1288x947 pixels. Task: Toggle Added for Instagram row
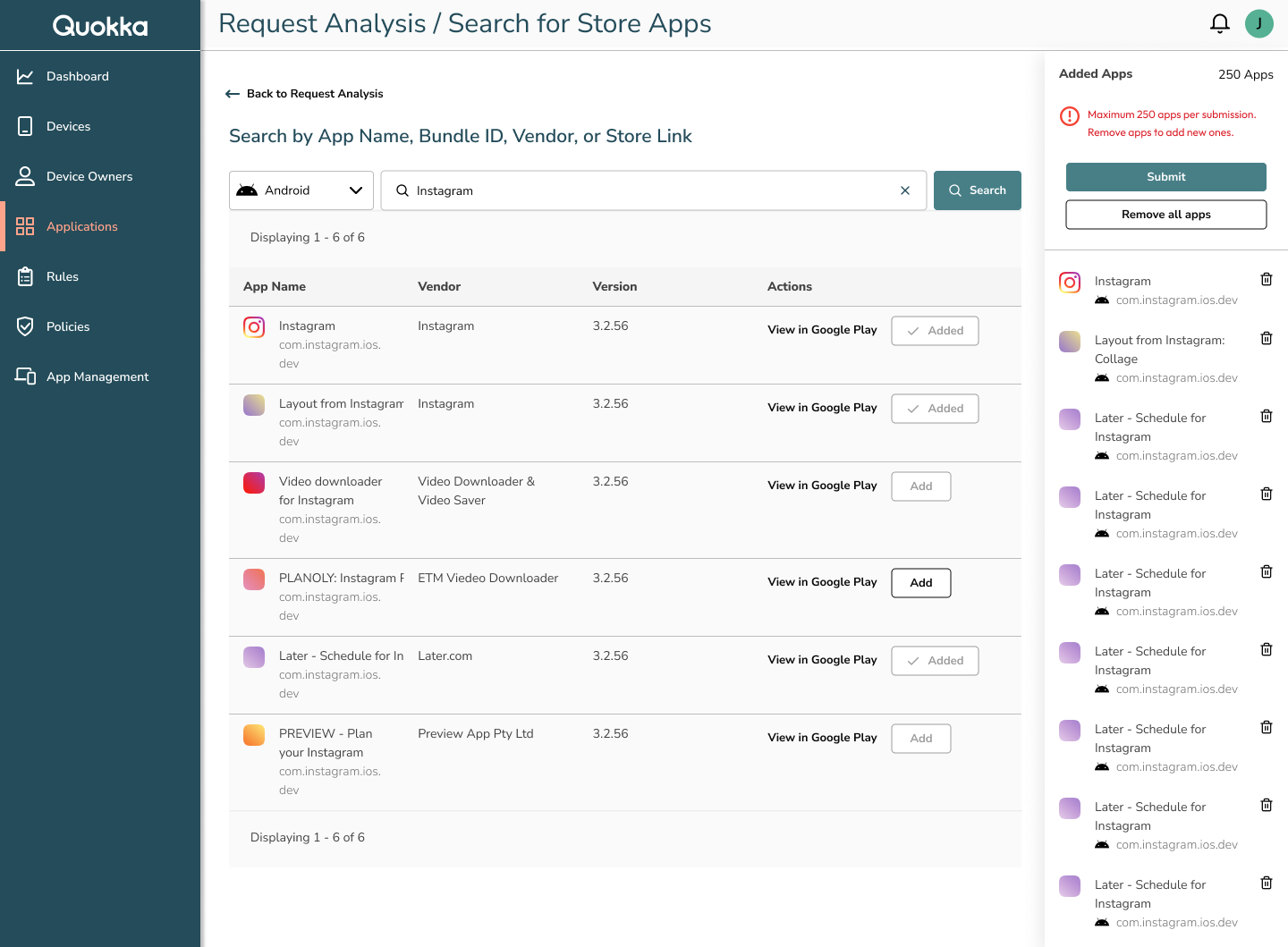pos(935,331)
